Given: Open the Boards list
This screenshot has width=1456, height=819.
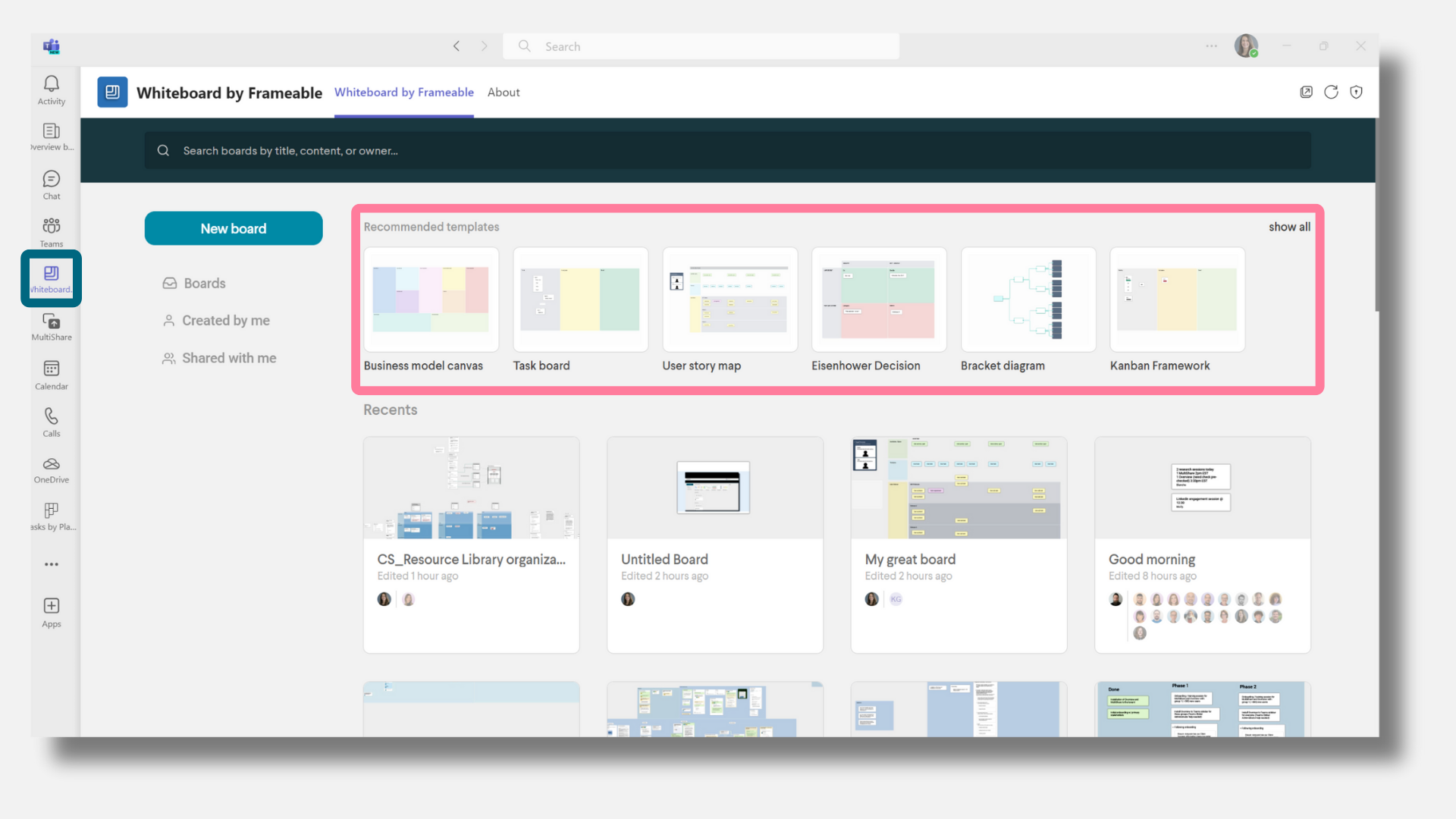Looking at the screenshot, I should (x=194, y=283).
